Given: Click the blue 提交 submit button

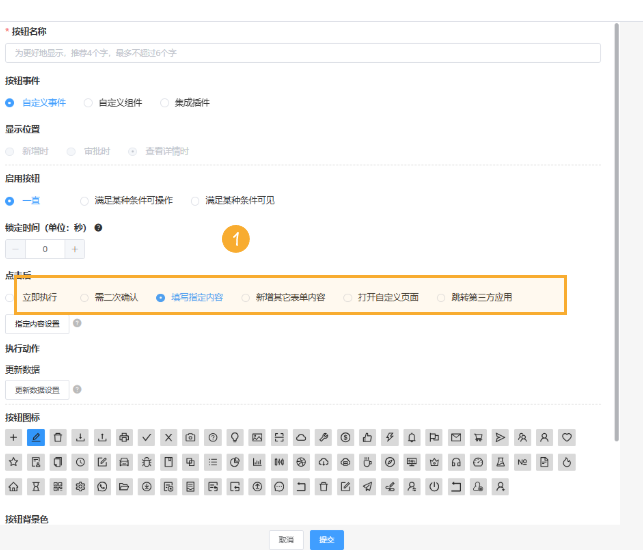Looking at the screenshot, I should [327, 540].
